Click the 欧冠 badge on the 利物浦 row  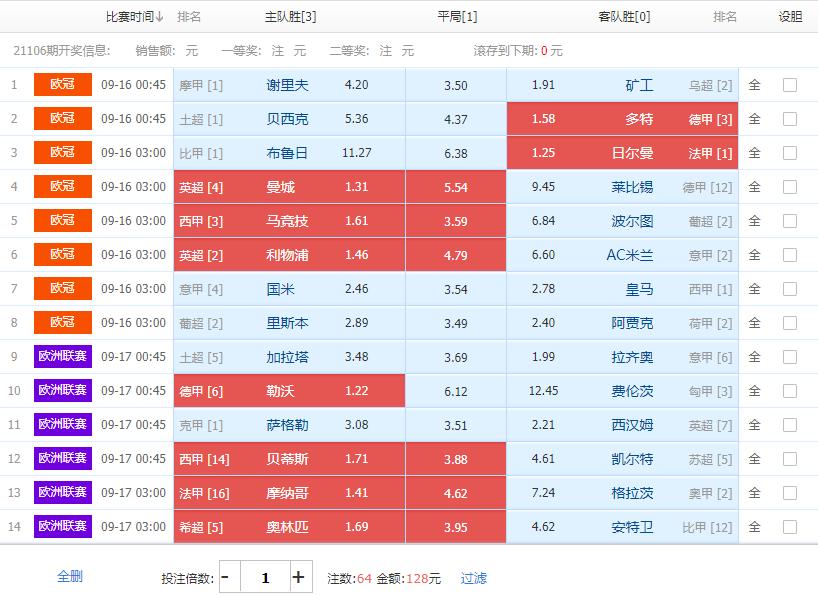pos(62,254)
